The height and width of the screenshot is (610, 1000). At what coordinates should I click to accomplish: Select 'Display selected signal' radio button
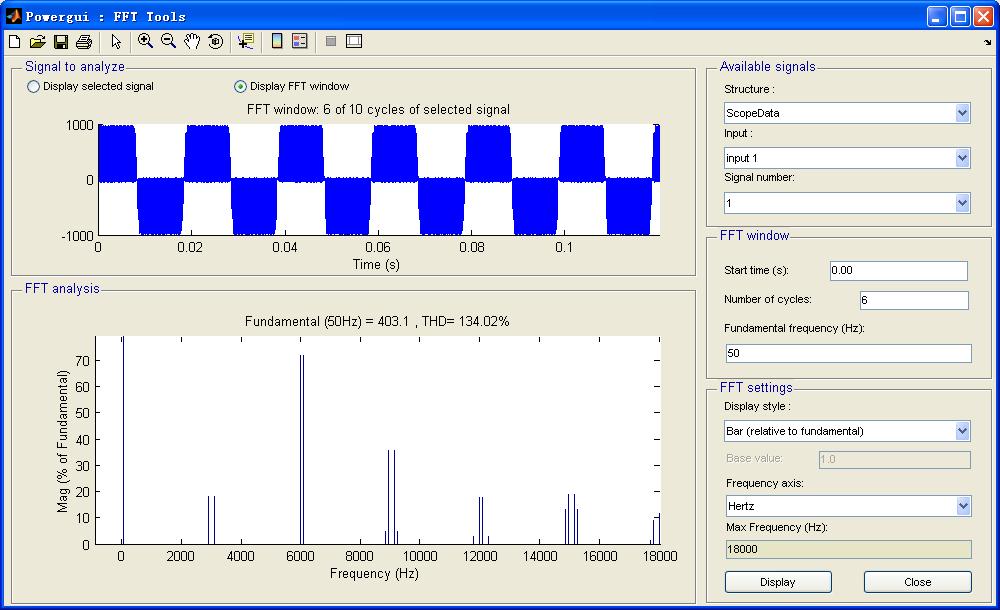coord(34,87)
